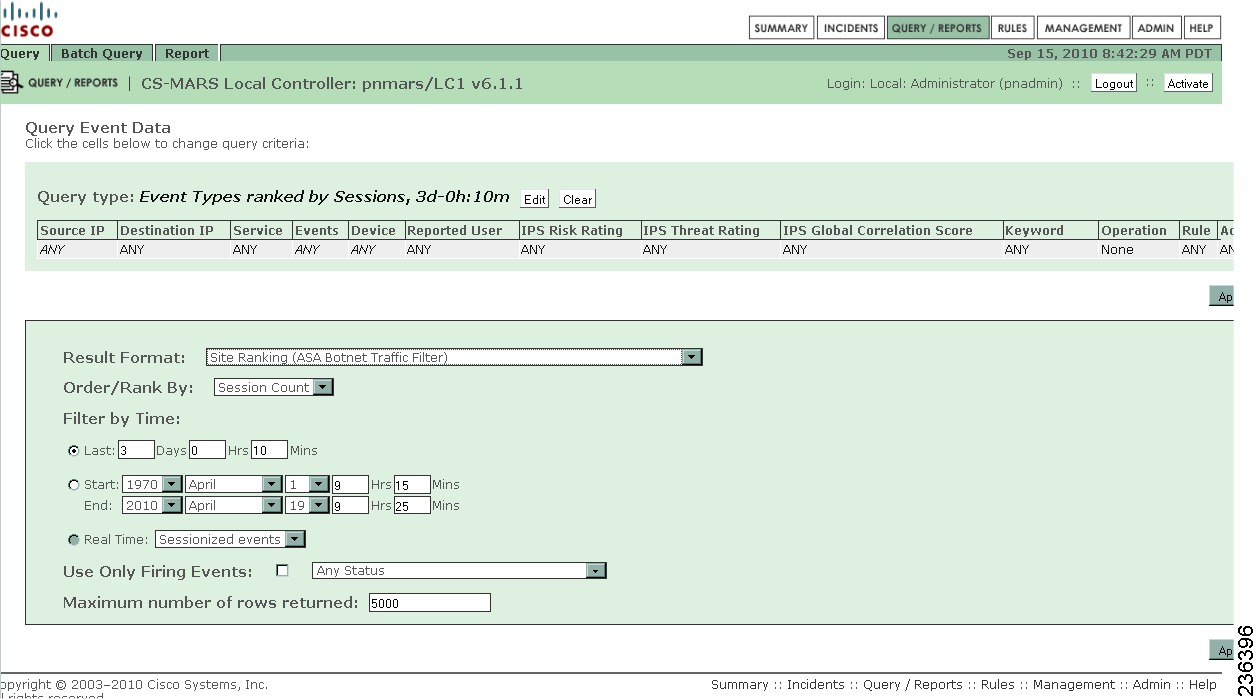Viewport: 1259px width, 699px height.
Task: Click the Maximum number of rows field
Action: [x=429, y=603]
